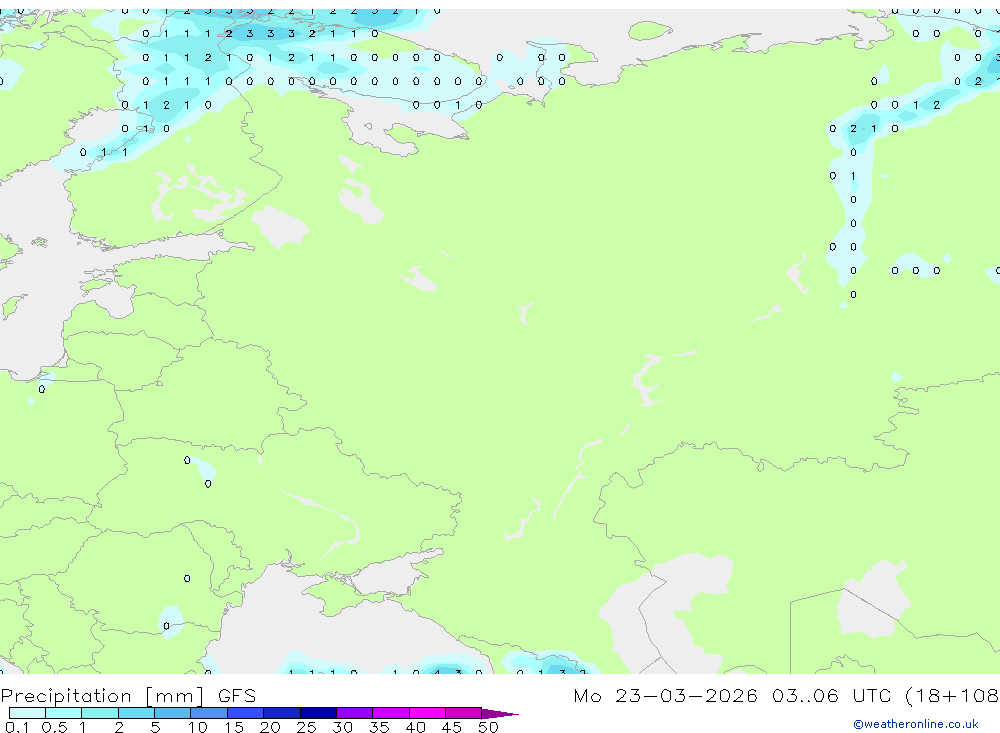The image size is (1000, 733).
Task: Click the '35' legend scale label
Action: [x=379, y=727]
